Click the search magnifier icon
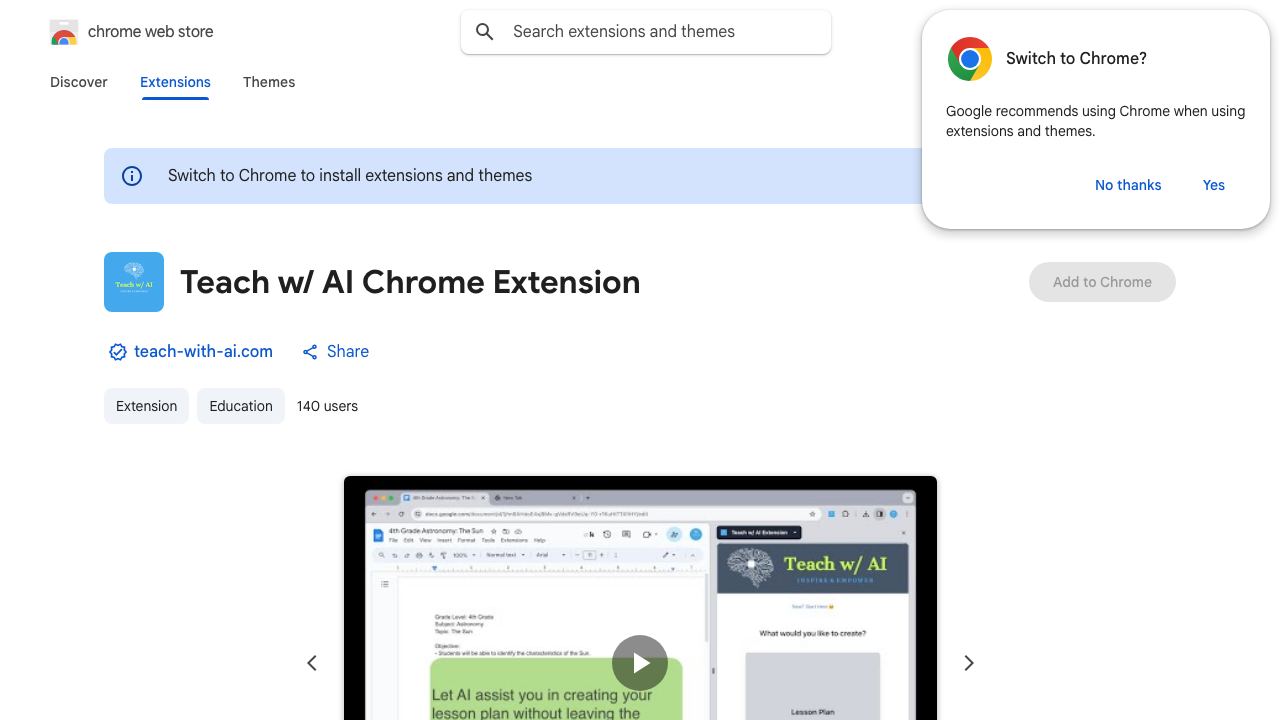This screenshot has height=720, width=1280. [x=485, y=32]
